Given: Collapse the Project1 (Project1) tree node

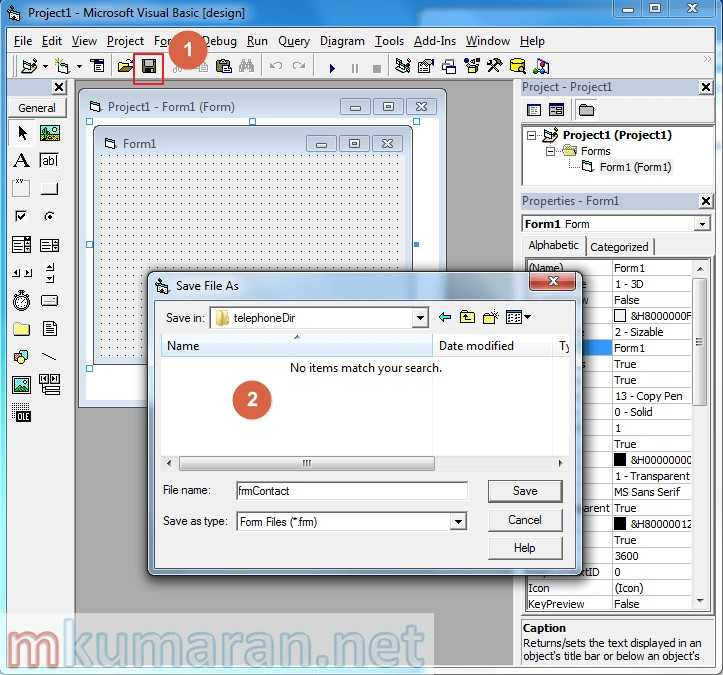Looking at the screenshot, I should point(531,136).
